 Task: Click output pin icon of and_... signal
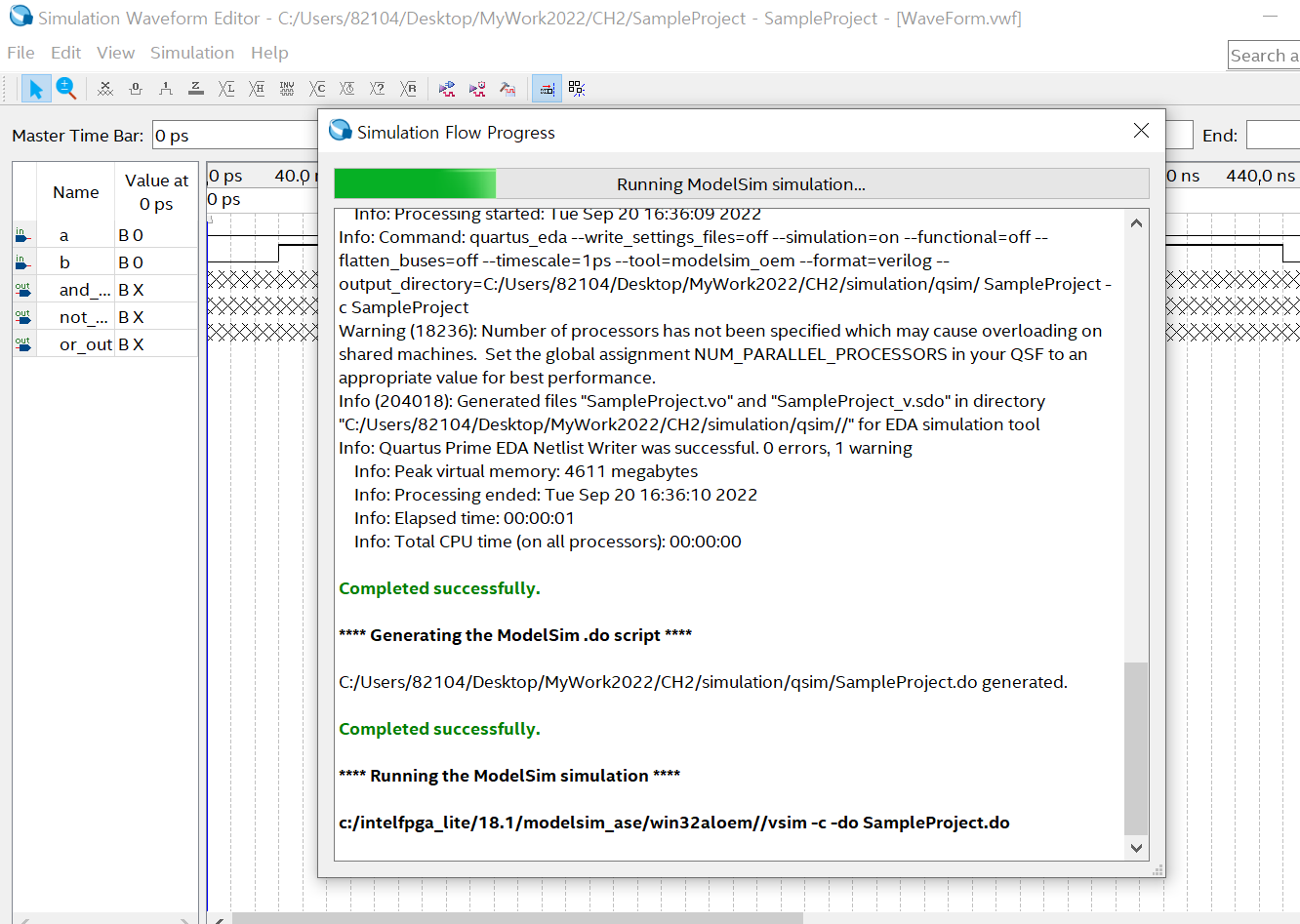[x=23, y=290]
